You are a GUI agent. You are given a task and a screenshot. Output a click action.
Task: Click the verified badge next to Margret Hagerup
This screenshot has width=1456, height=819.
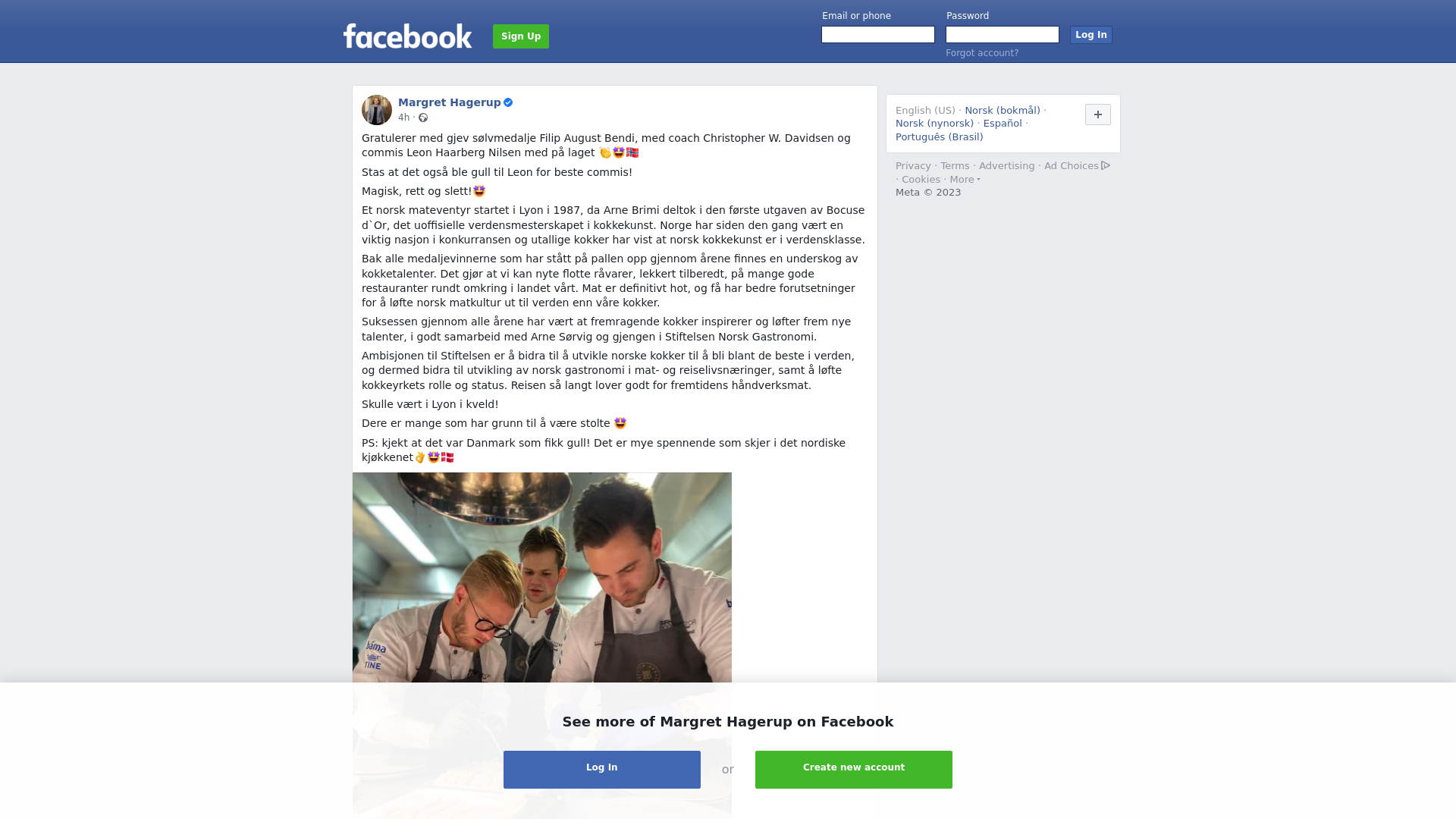tap(508, 102)
